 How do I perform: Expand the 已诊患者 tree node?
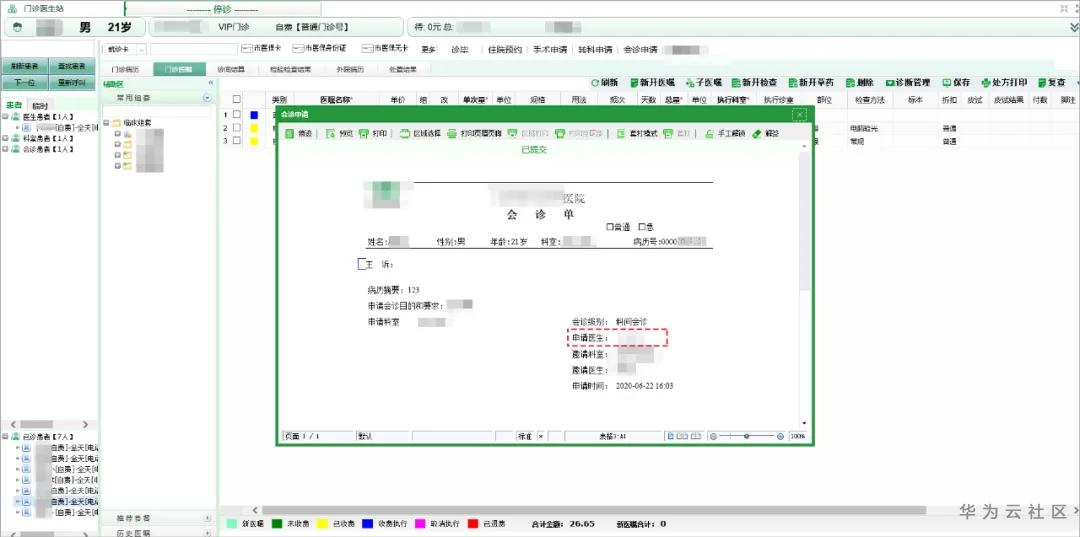point(6,437)
